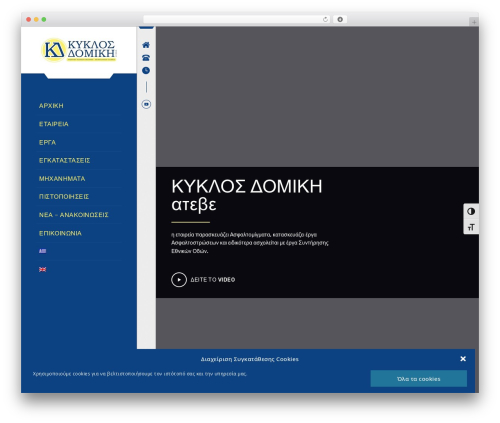Open ΝΕΑ - ΑΝΑΚΟΙΝΩΣΕΙΣ page
This screenshot has width=500, height=423.
74,215
